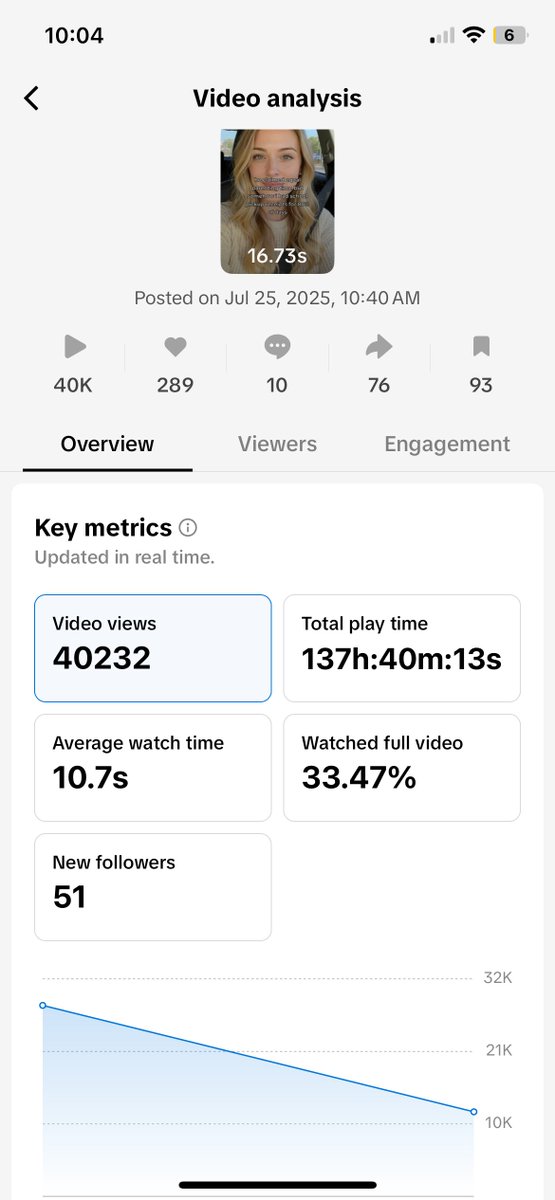The height and width of the screenshot is (1200, 555).
Task: Select the Total play time card
Action: (x=402, y=648)
